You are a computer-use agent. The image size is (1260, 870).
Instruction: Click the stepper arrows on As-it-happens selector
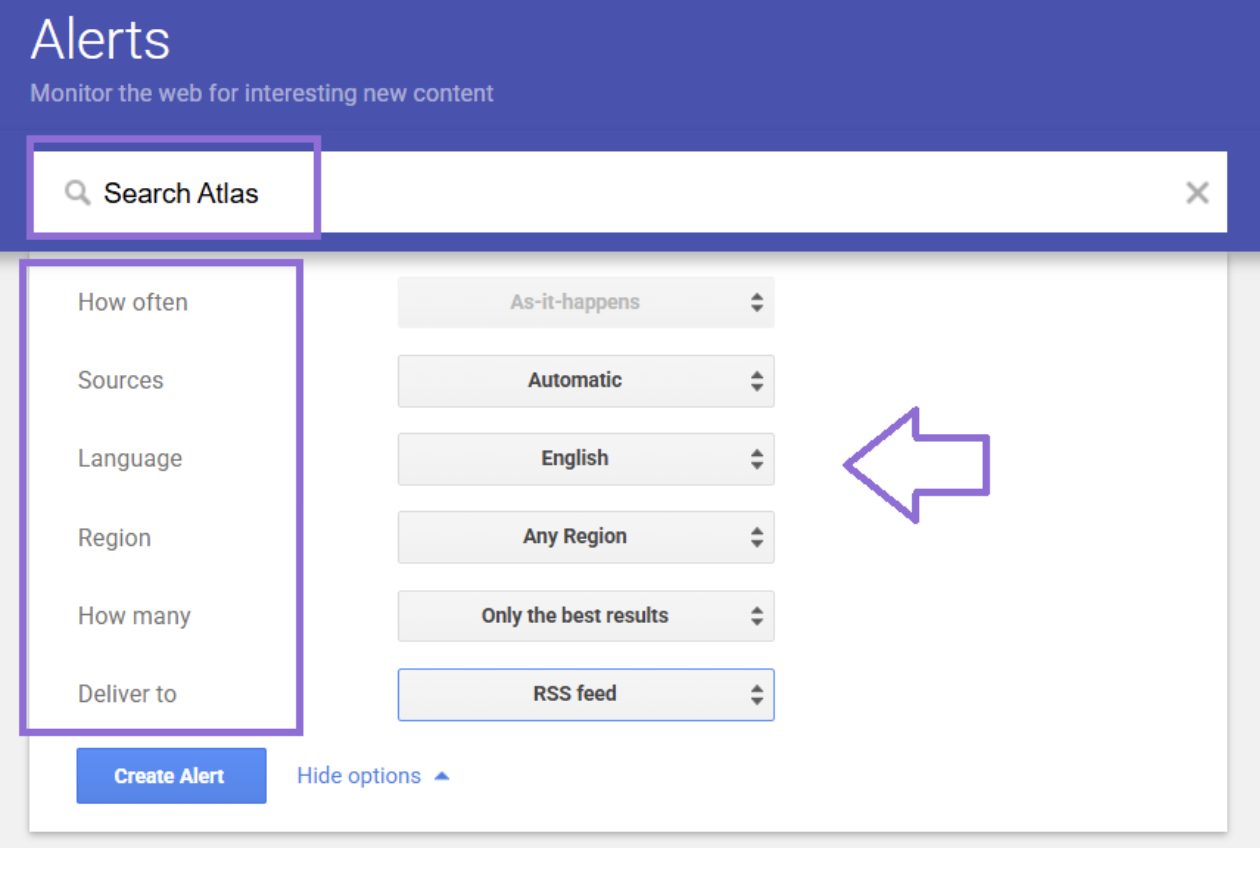pos(757,302)
